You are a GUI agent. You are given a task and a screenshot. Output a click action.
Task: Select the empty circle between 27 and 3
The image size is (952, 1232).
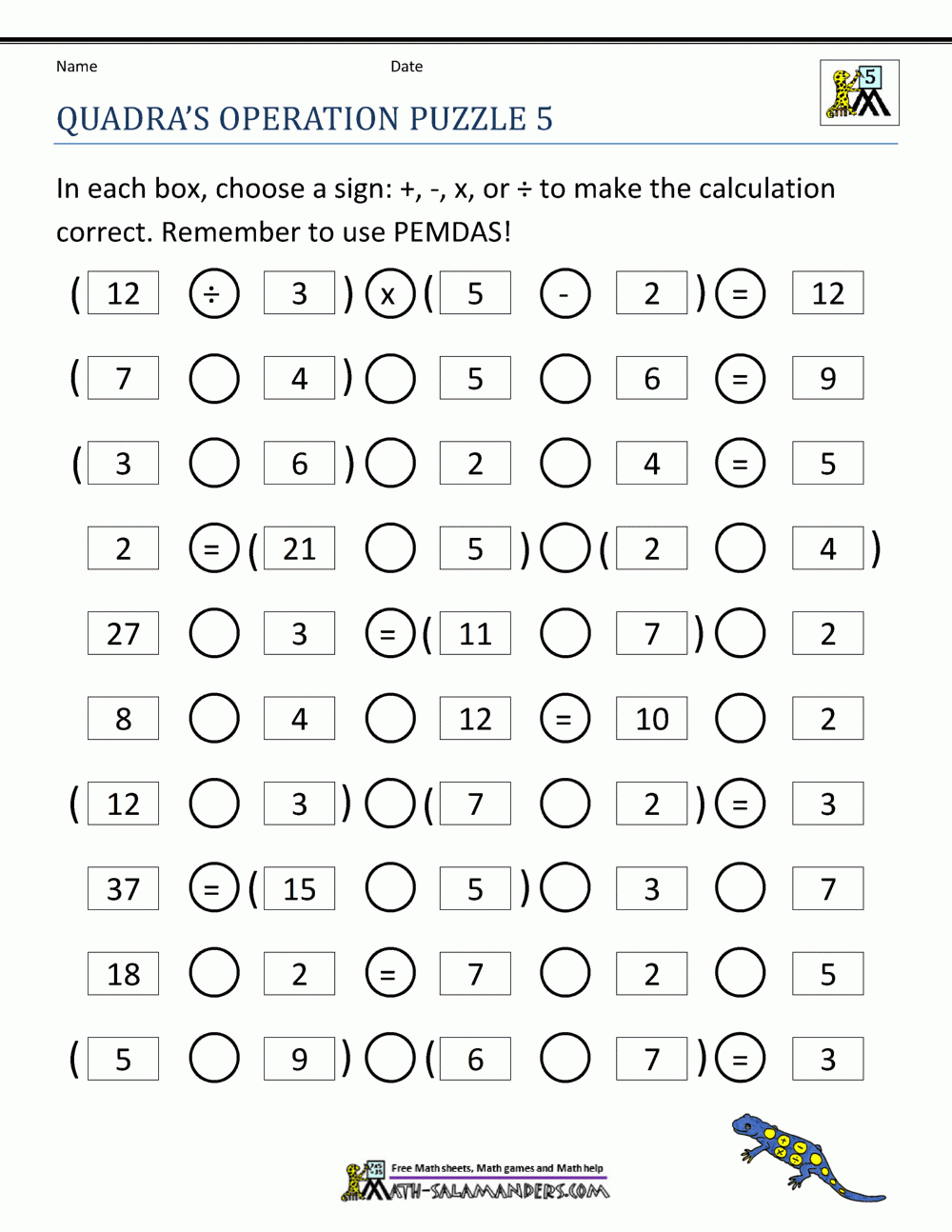tap(213, 633)
